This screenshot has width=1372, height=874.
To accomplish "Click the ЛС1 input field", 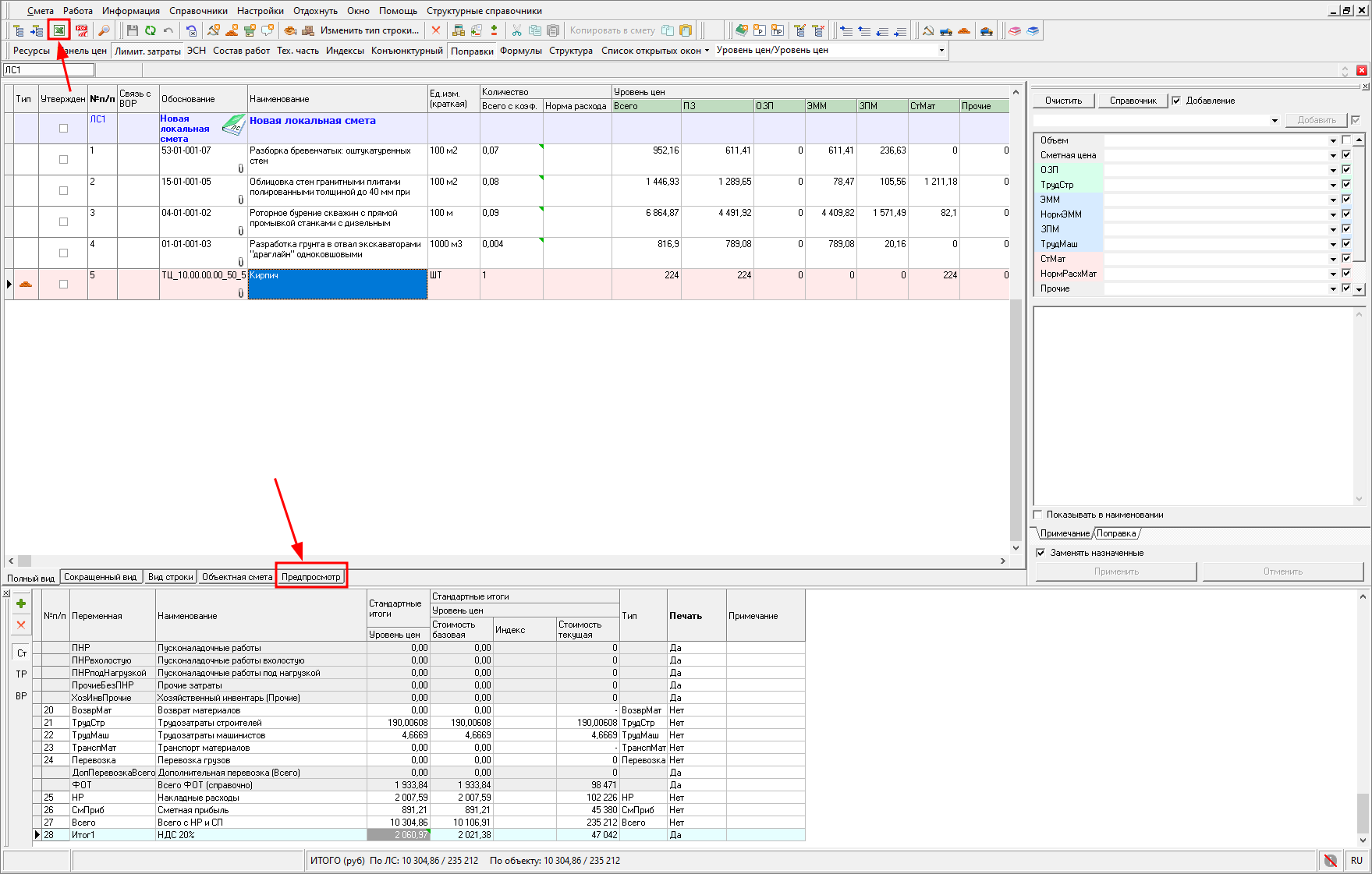I will click(48, 70).
